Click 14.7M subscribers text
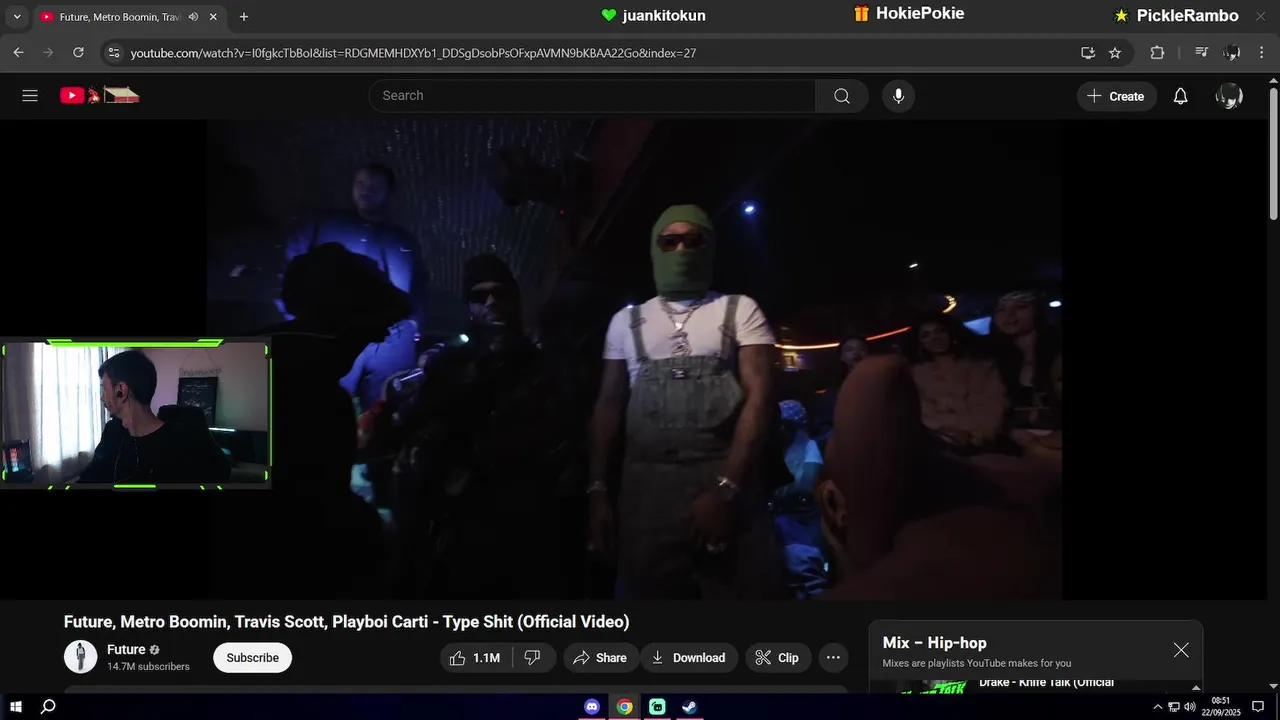Image resolution: width=1280 pixels, height=720 pixels. (148, 667)
